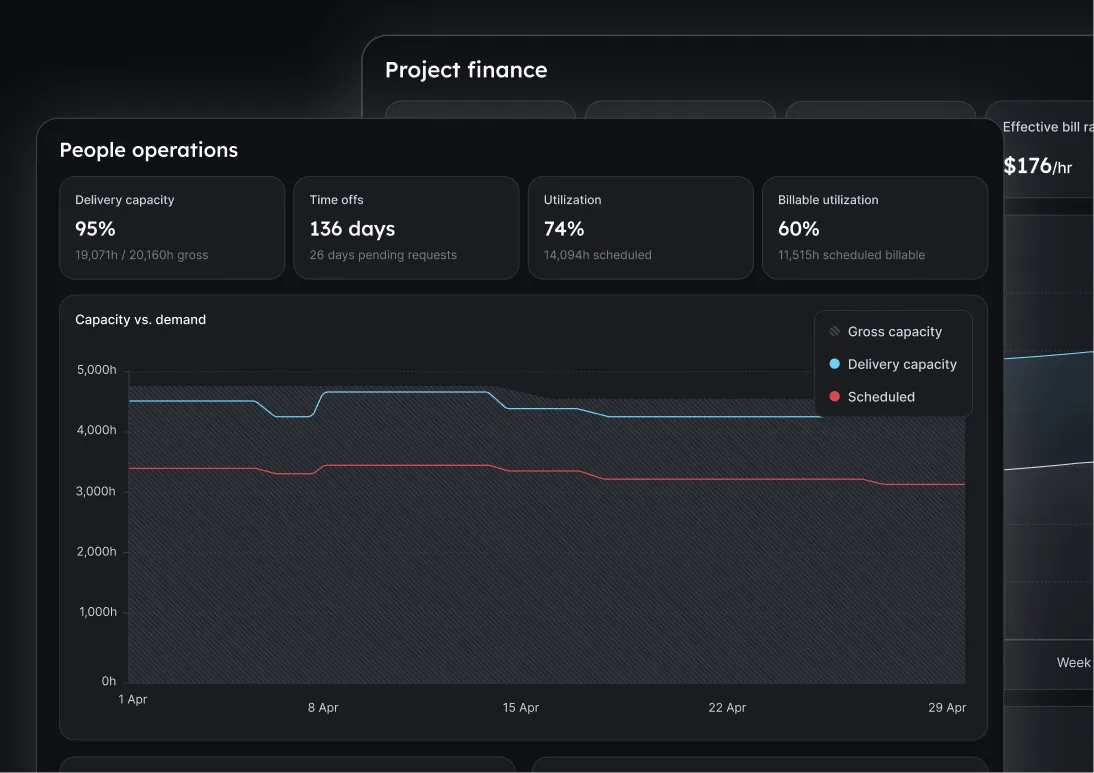The width and height of the screenshot is (1094, 773).
Task: Open the Delivery capacity 95% card
Action: (172, 227)
